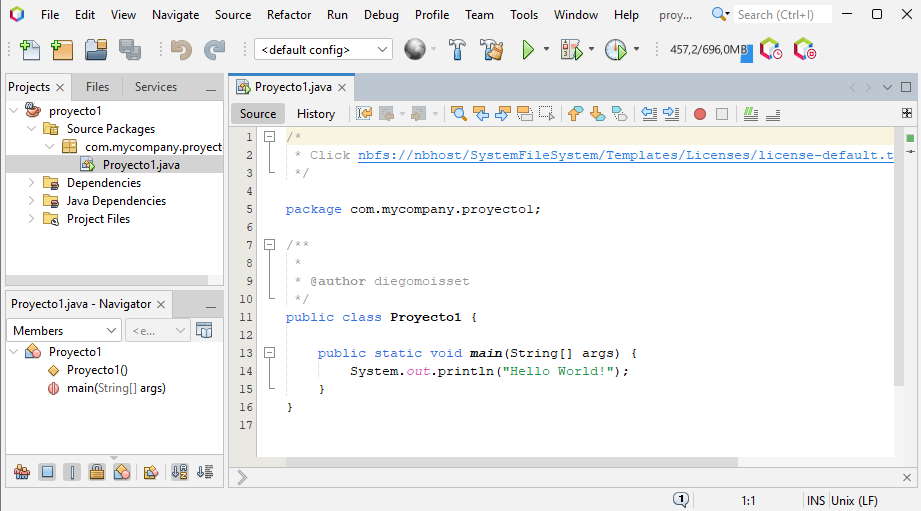Shift line left icon

649,113
